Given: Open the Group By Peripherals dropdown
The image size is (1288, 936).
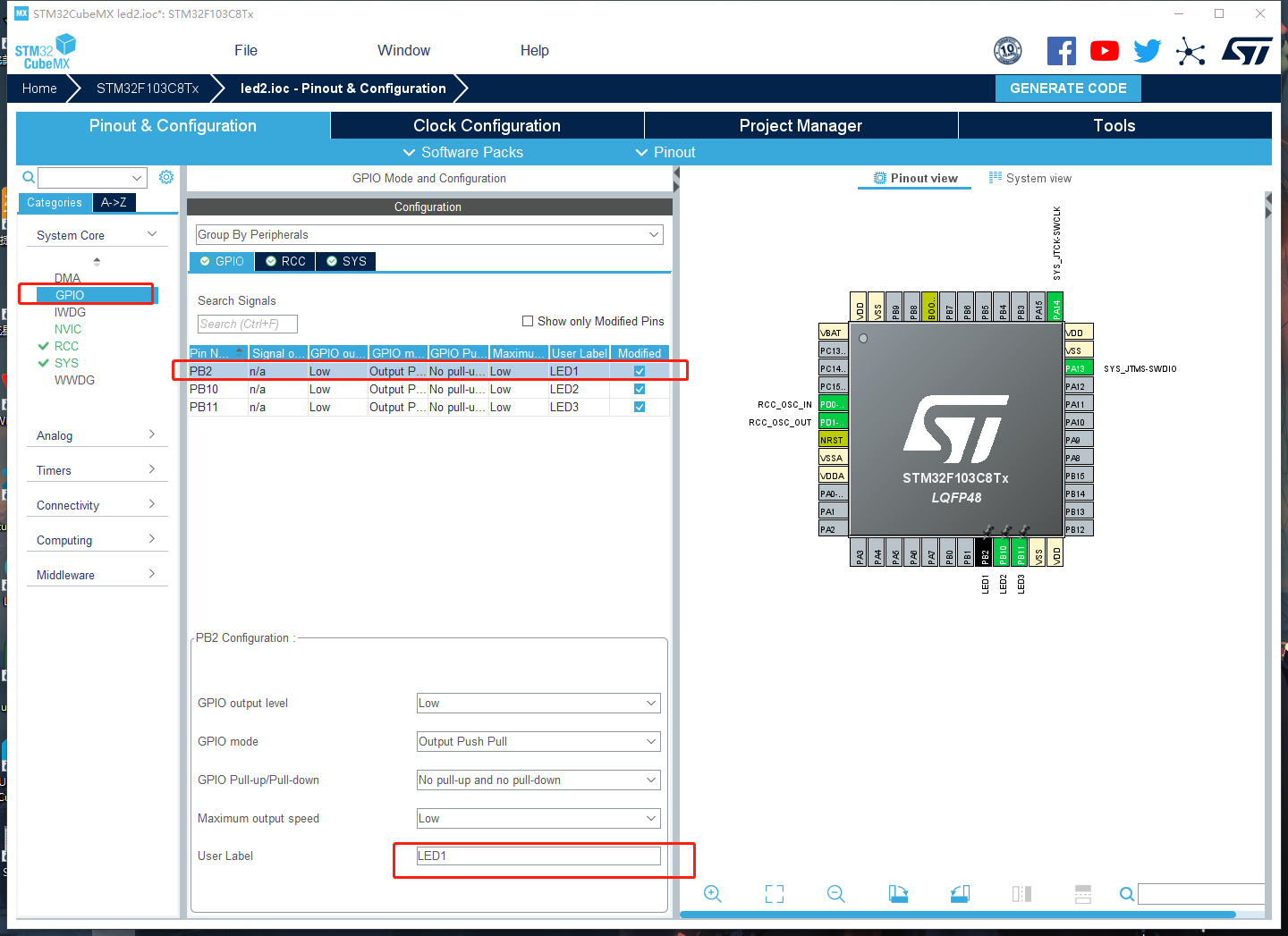Looking at the screenshot, I should [x=429, y=234].
